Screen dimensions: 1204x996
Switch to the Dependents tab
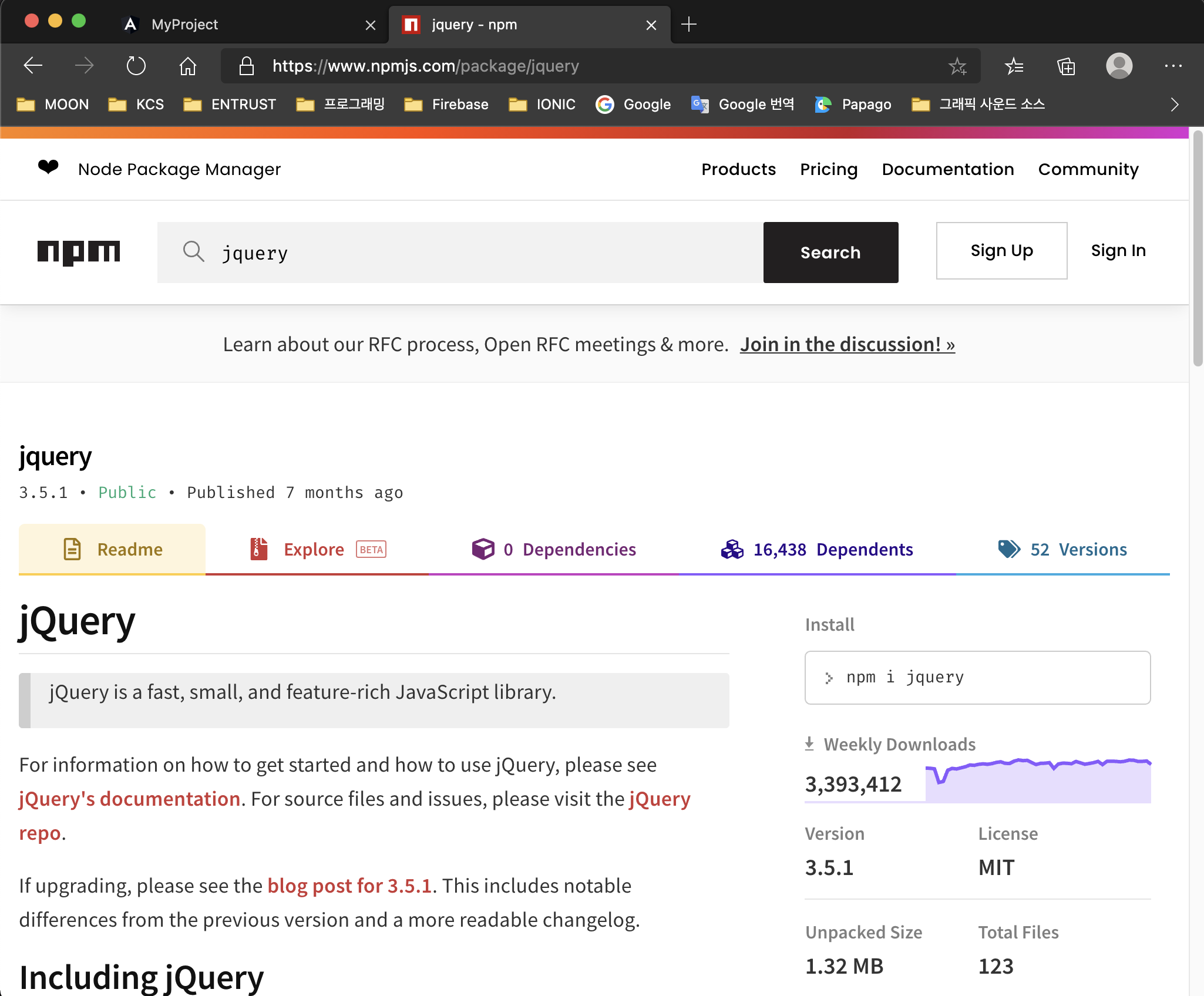[816, 550]
